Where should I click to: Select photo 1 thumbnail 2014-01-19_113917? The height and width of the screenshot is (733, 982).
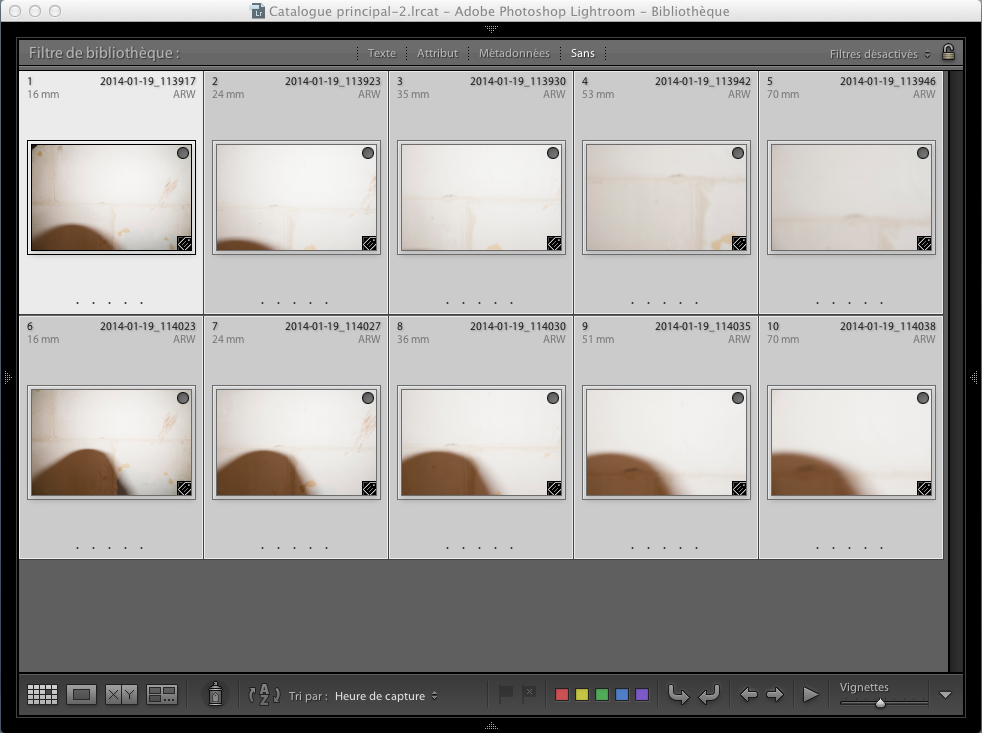coord(111,197)
